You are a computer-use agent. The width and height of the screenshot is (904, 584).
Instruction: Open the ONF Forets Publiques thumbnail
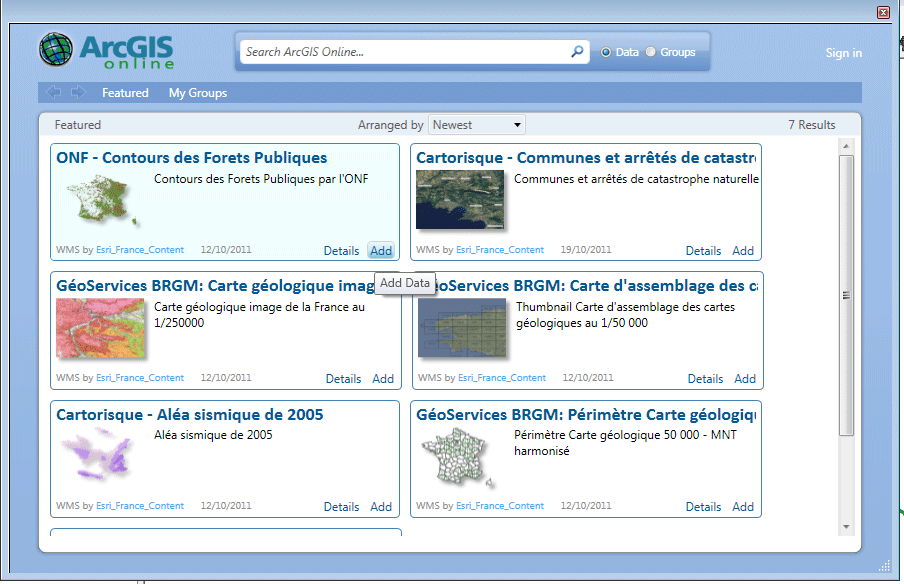click(x=97, y=200)
